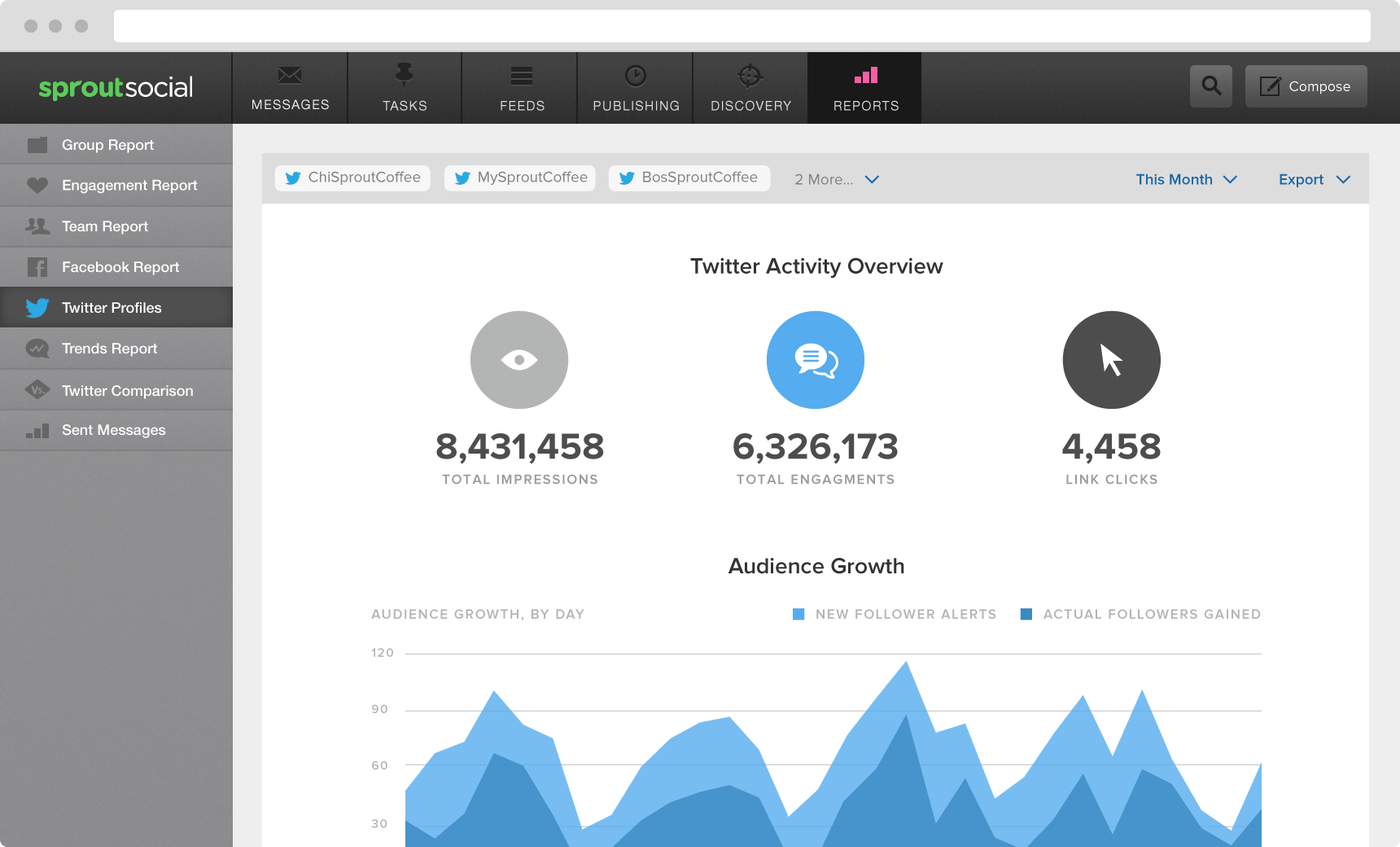The image size is (1400, 847).
Task: Open the Feeds list icon
Action: (522, 76)
